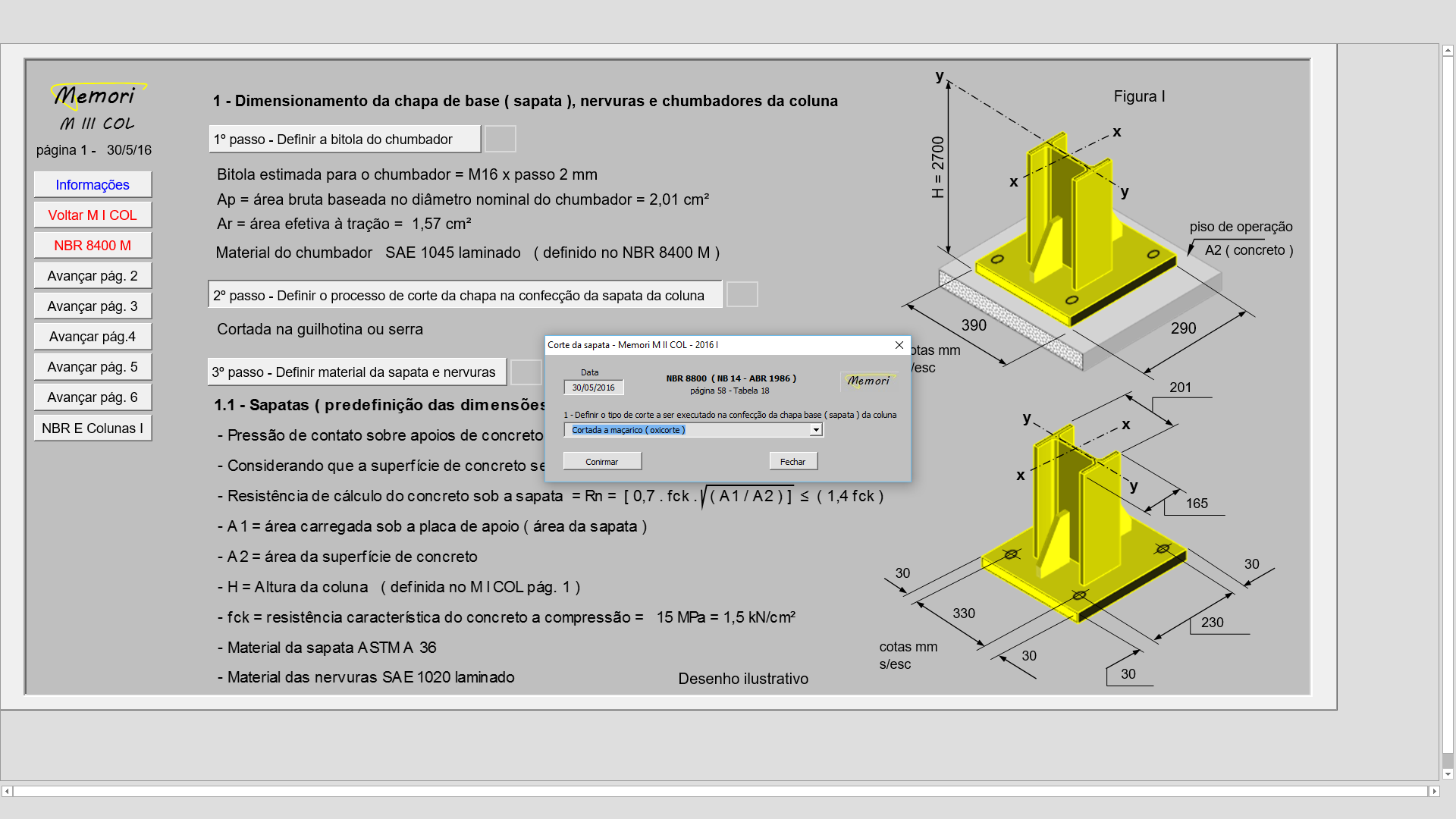Click the '330' dimension on lower drawing
This screenshot has width=1456, height=819.
point(964,613)
